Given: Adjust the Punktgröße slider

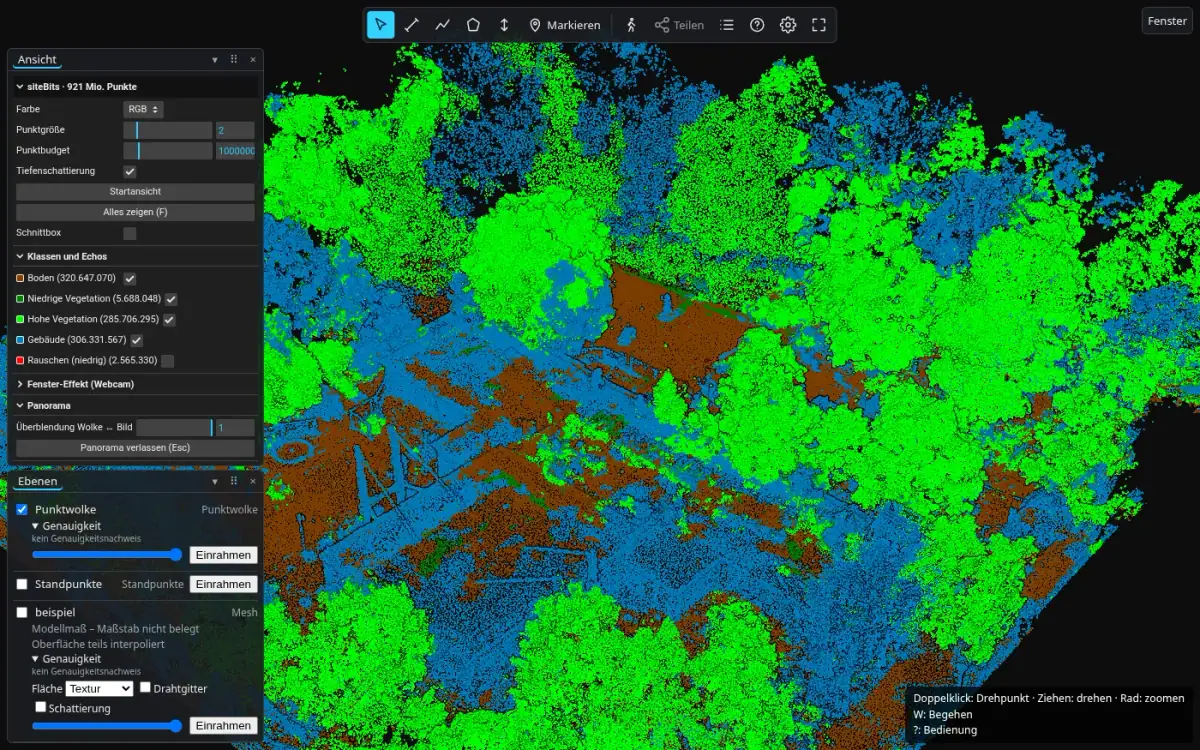Looking at the screenshot, I should pos(167,130).
